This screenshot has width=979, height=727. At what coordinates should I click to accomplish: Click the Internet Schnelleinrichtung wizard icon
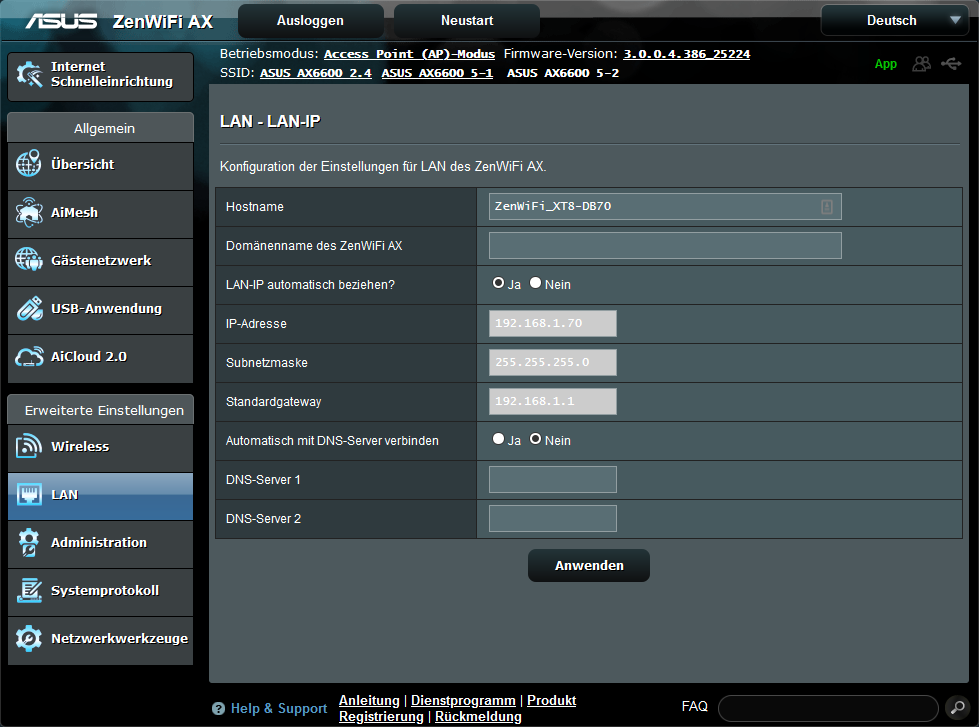tap(29, 74)
